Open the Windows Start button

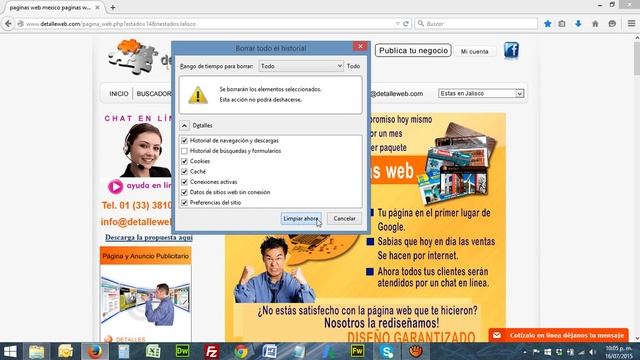tap(10, 351)
